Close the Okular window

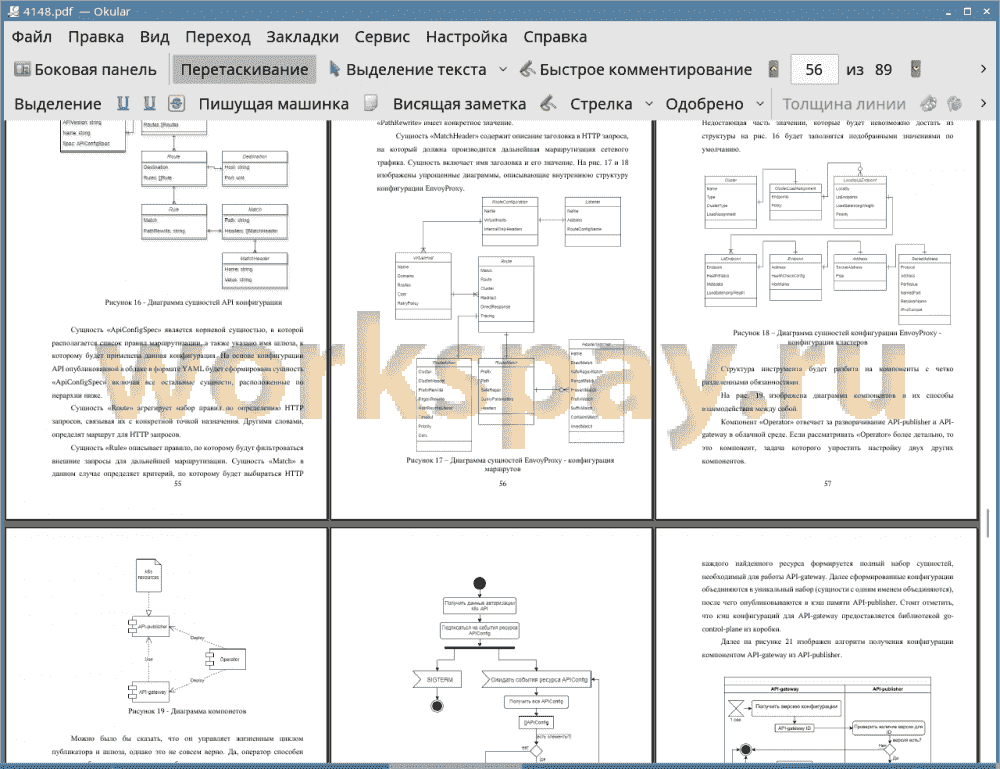pos(986,11)
